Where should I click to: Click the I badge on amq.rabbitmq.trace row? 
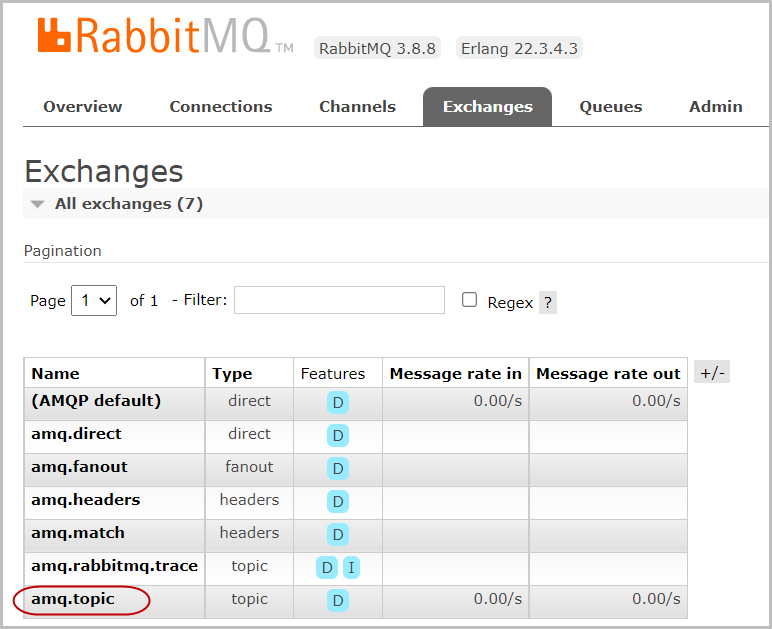351,568
